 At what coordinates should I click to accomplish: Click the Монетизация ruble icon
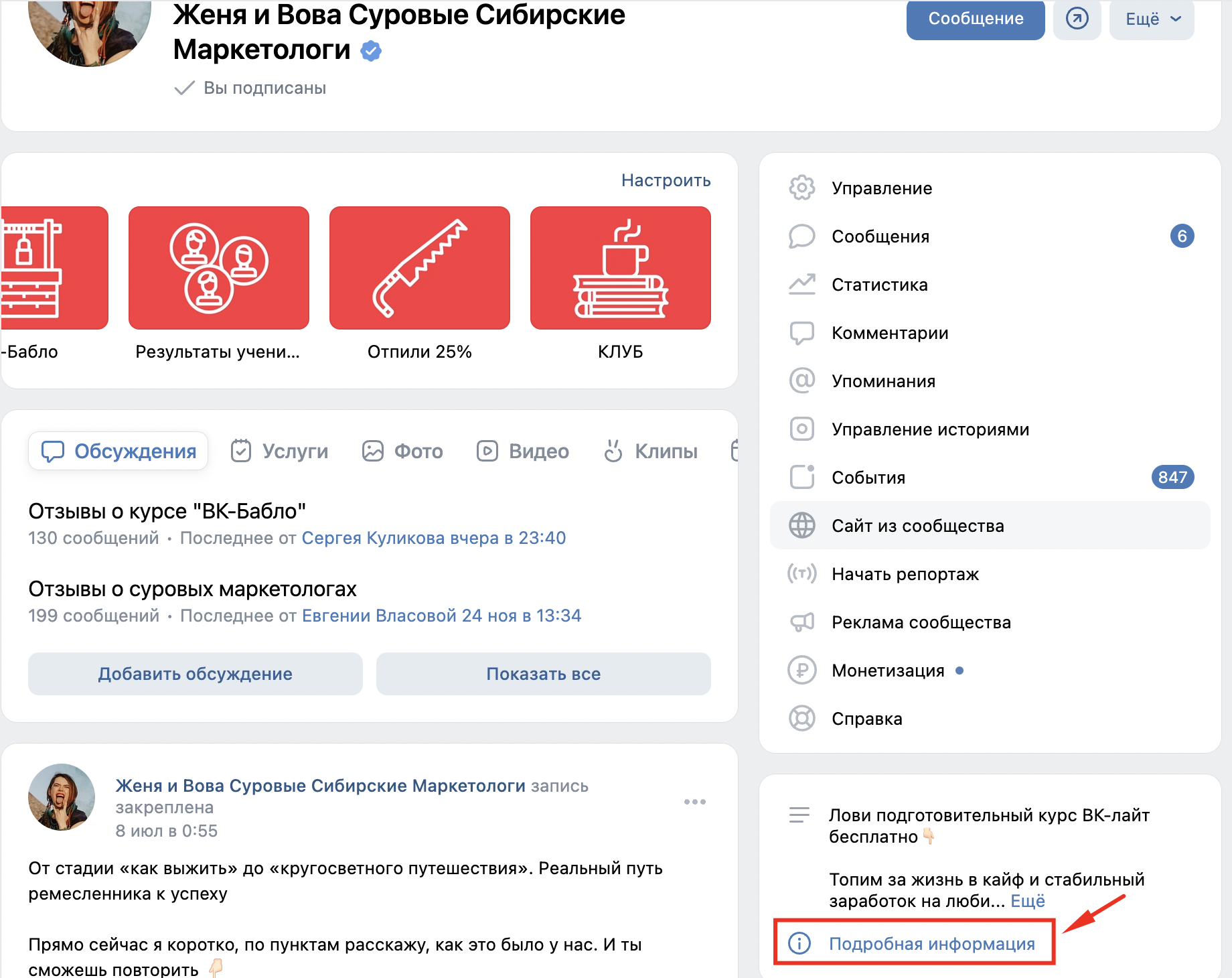coord(801,671)
